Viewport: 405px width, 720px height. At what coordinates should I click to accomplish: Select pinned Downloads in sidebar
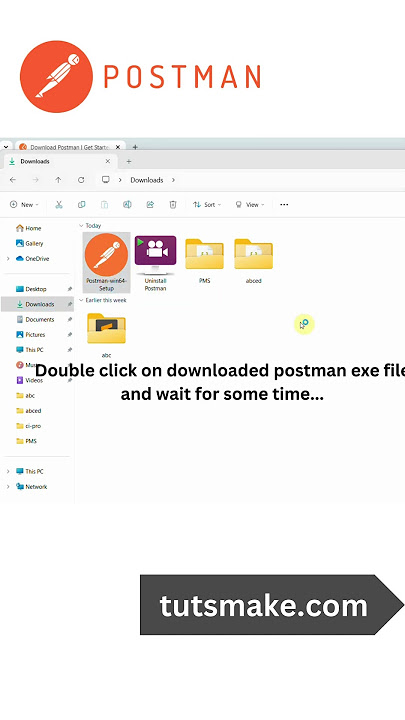[x=37, y=304]
